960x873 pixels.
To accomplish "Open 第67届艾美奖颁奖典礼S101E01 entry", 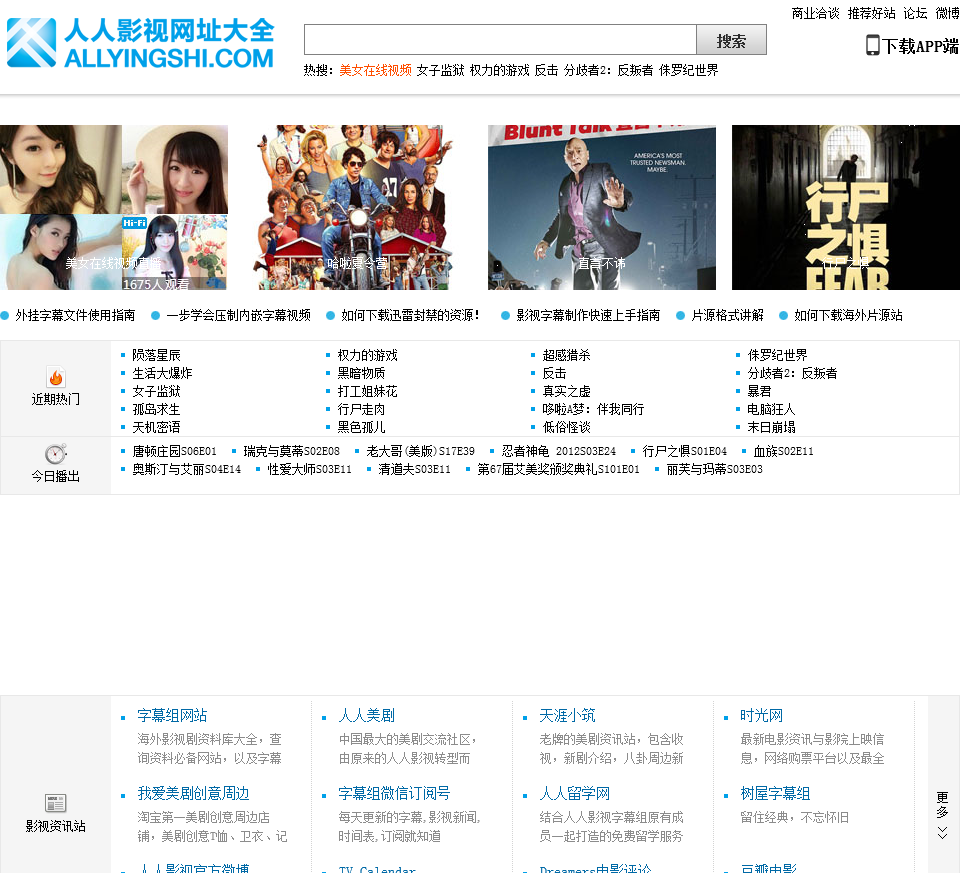I will pos(558,470).
